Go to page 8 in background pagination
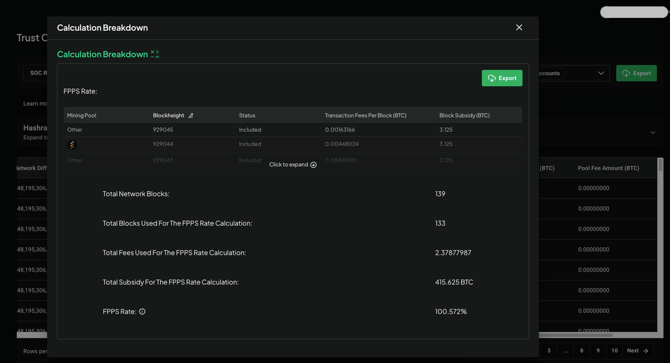This screenshot has height=363, width=670. (x=581, y=351)
